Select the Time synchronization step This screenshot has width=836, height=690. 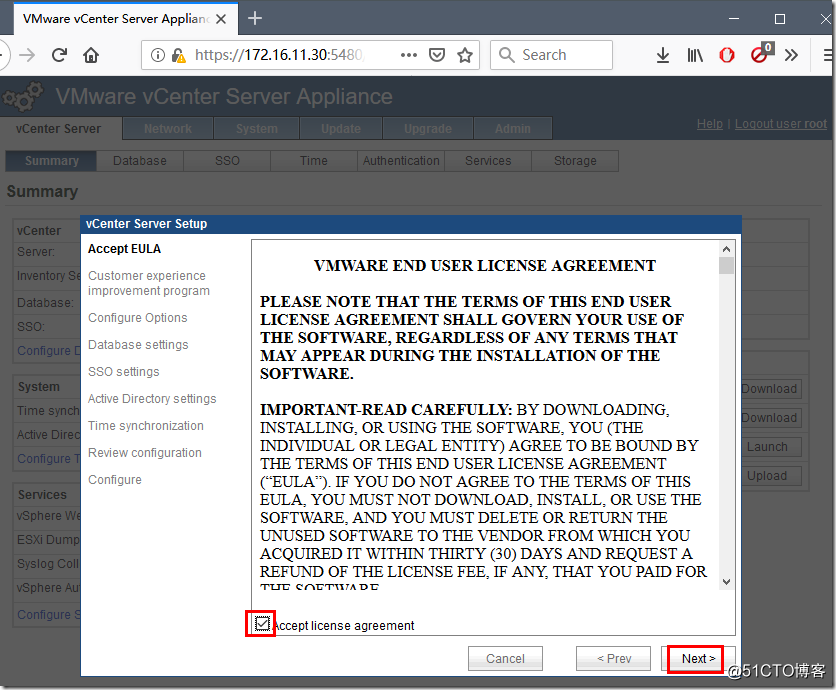pos(146,426)
